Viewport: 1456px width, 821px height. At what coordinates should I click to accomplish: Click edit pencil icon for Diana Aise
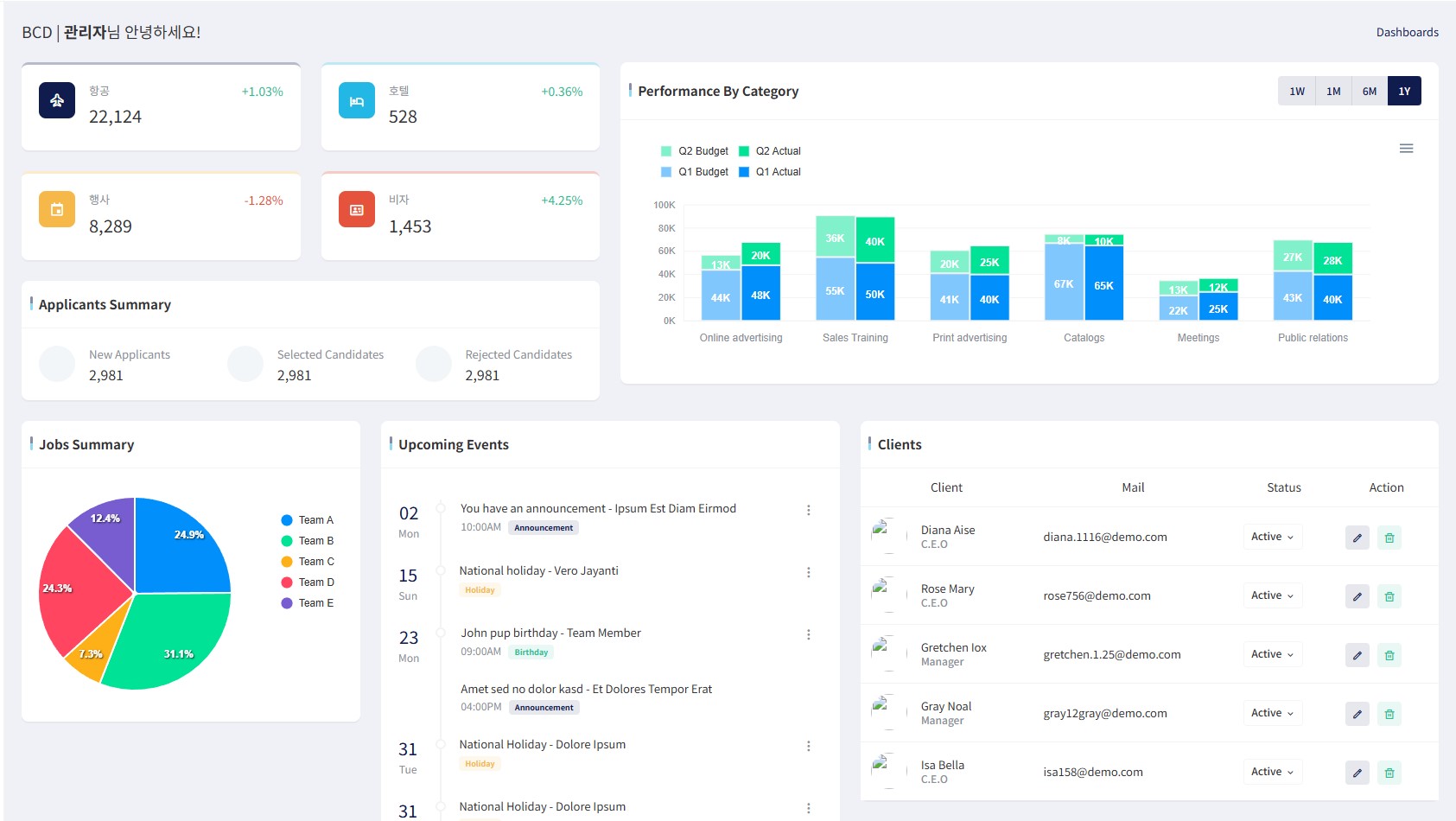1357,538
